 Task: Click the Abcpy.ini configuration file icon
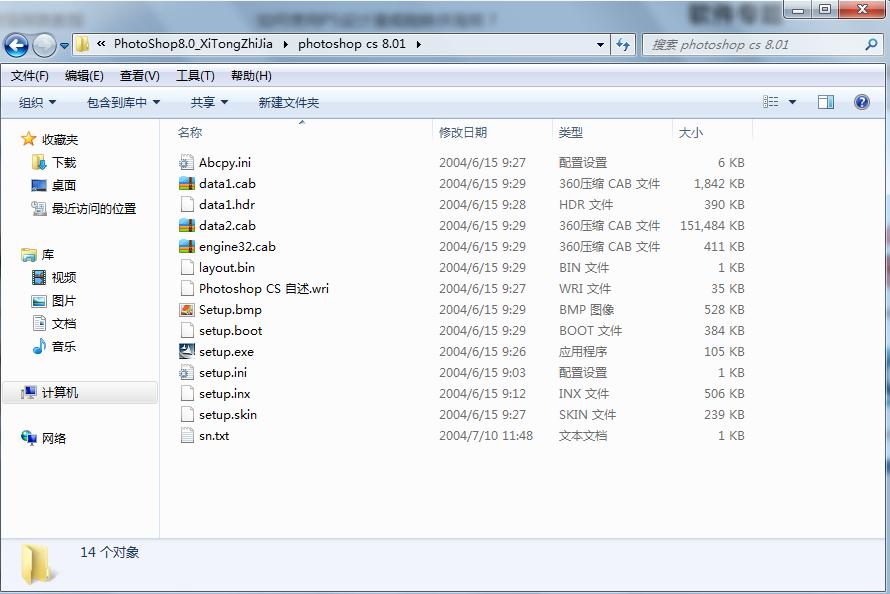[185, 162]
